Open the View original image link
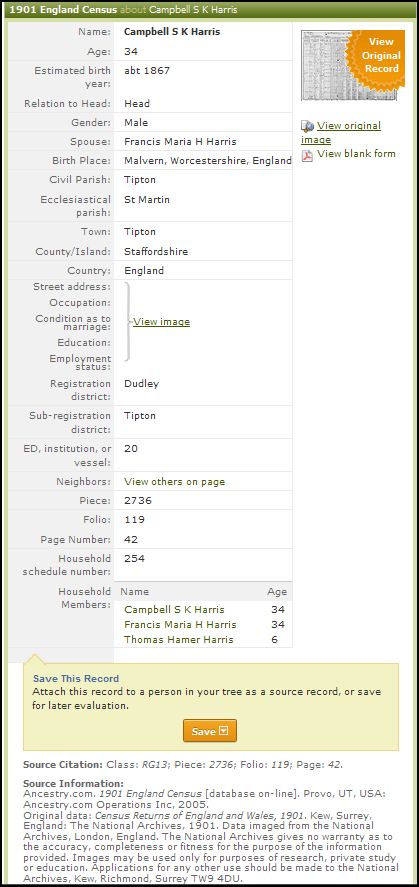 341,132
